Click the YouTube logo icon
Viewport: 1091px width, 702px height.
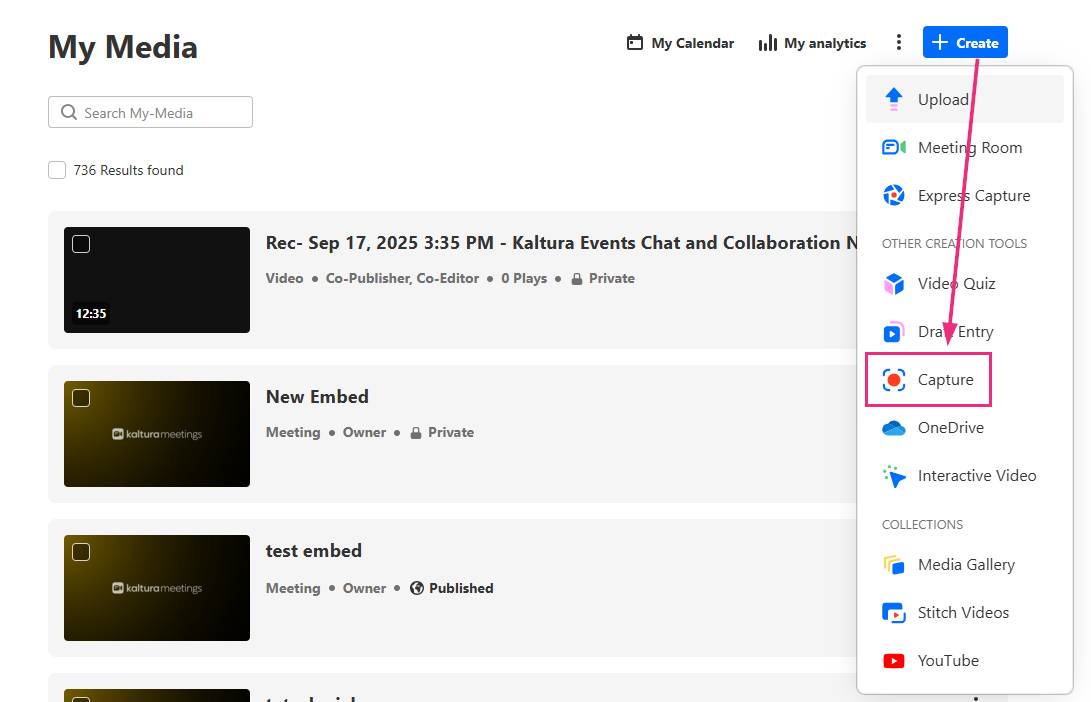point(893,661)
